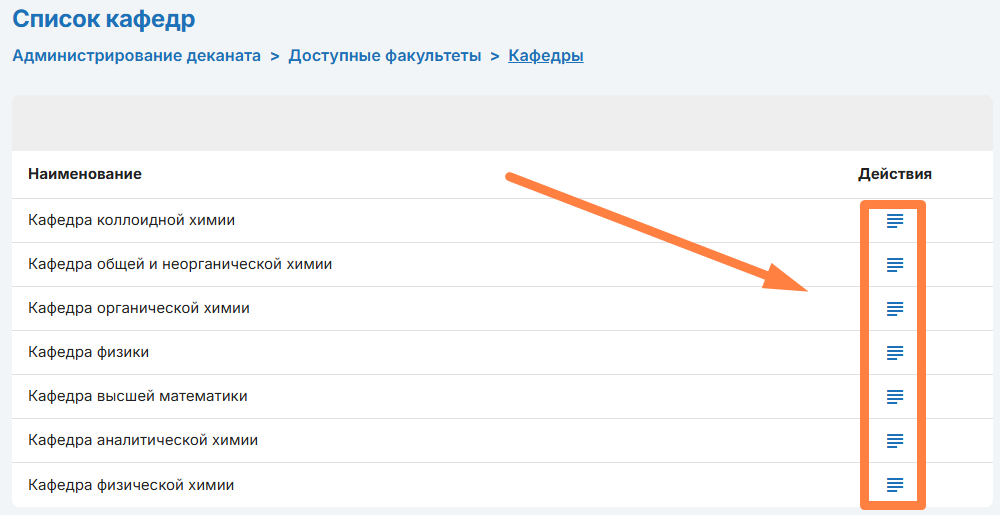Viewport: 1000px width, 515px height.
Task: Select the Кафедра аналитической химии name
Action: pos(143,440)
